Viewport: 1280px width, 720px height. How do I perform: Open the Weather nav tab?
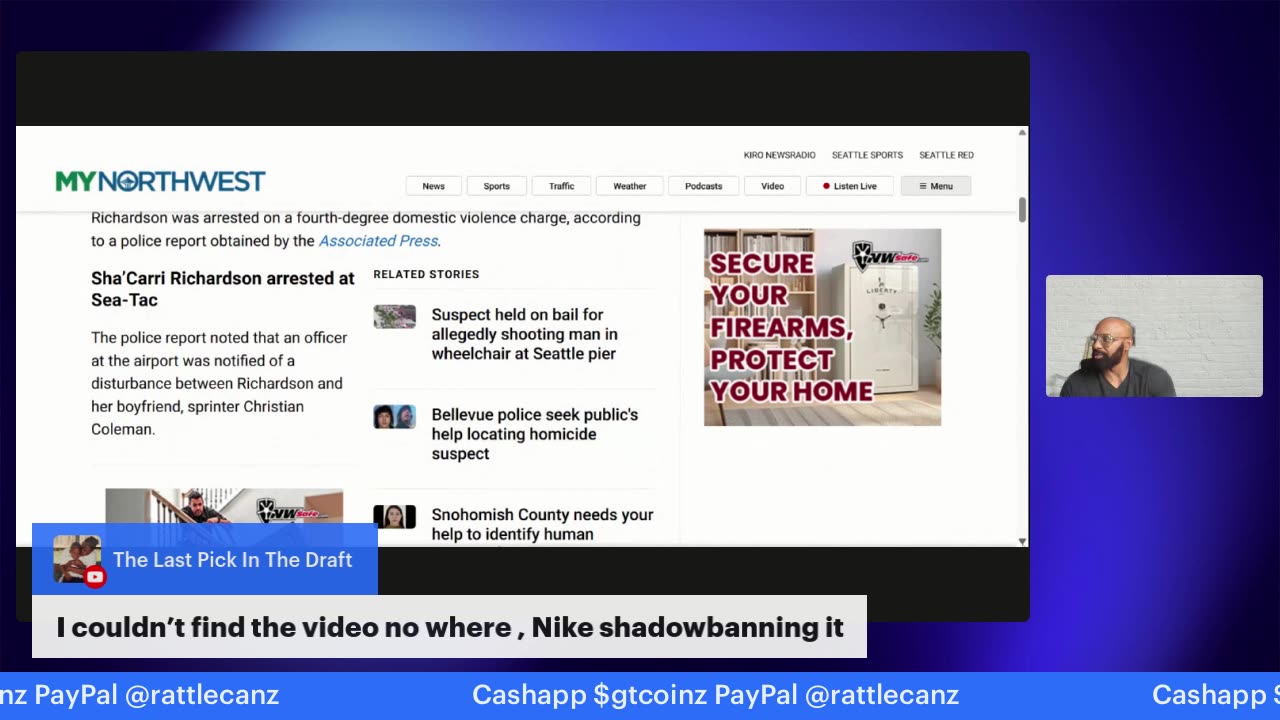(630, 186)
